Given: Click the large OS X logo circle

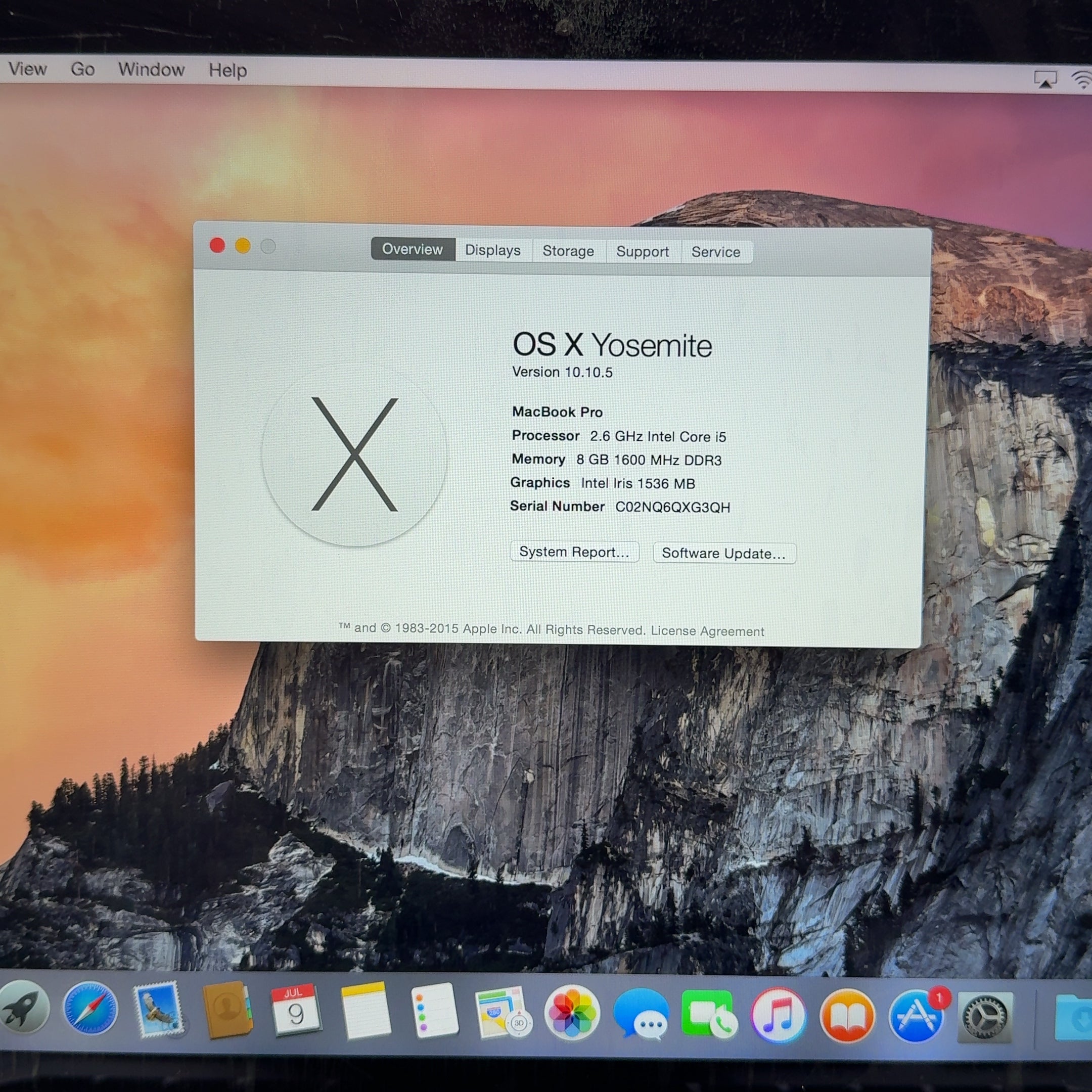Looking at the screenshot, I should [354, 455].
